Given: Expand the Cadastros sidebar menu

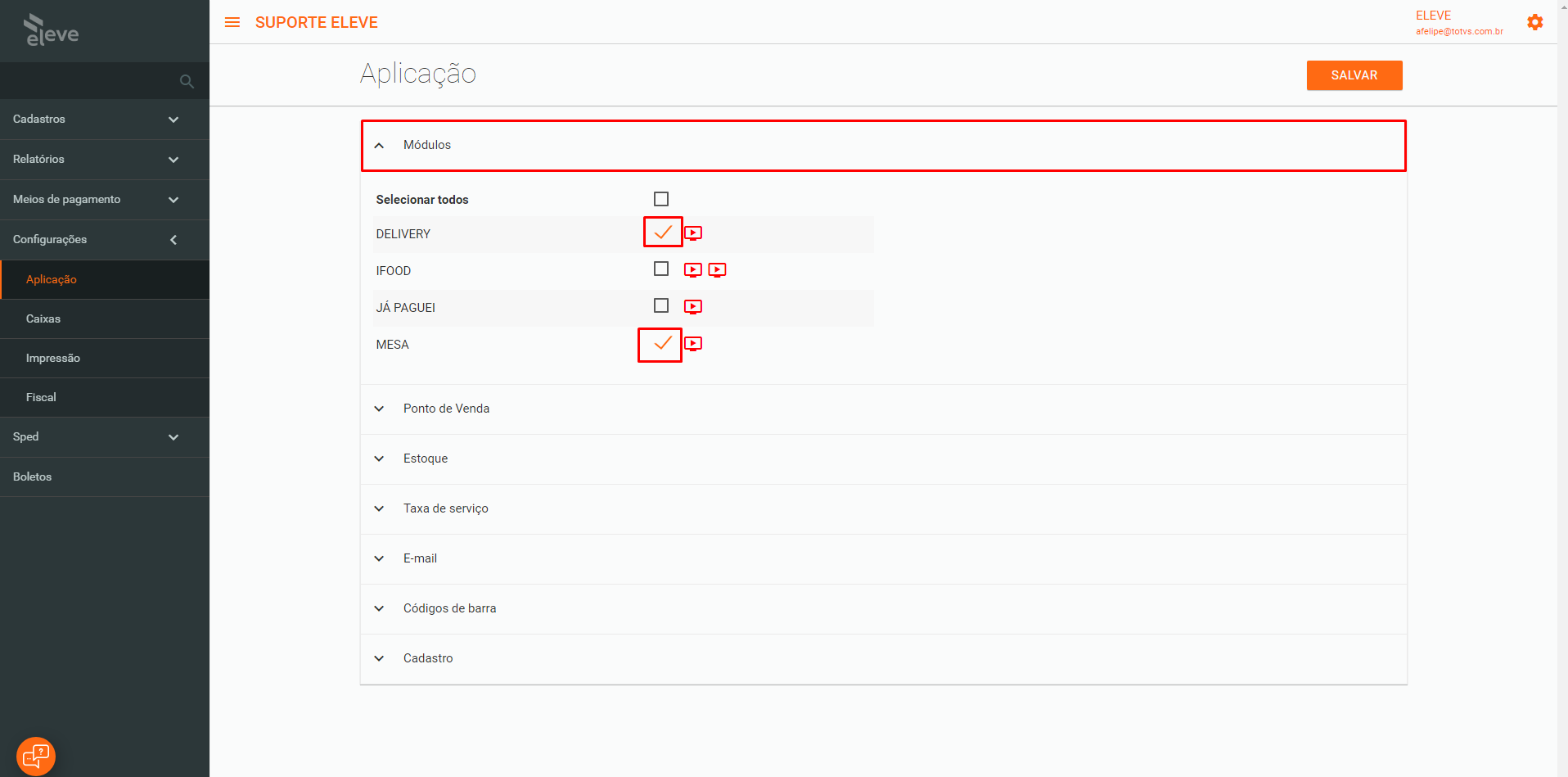Looking at the screenshot, I should click(105, 120).
